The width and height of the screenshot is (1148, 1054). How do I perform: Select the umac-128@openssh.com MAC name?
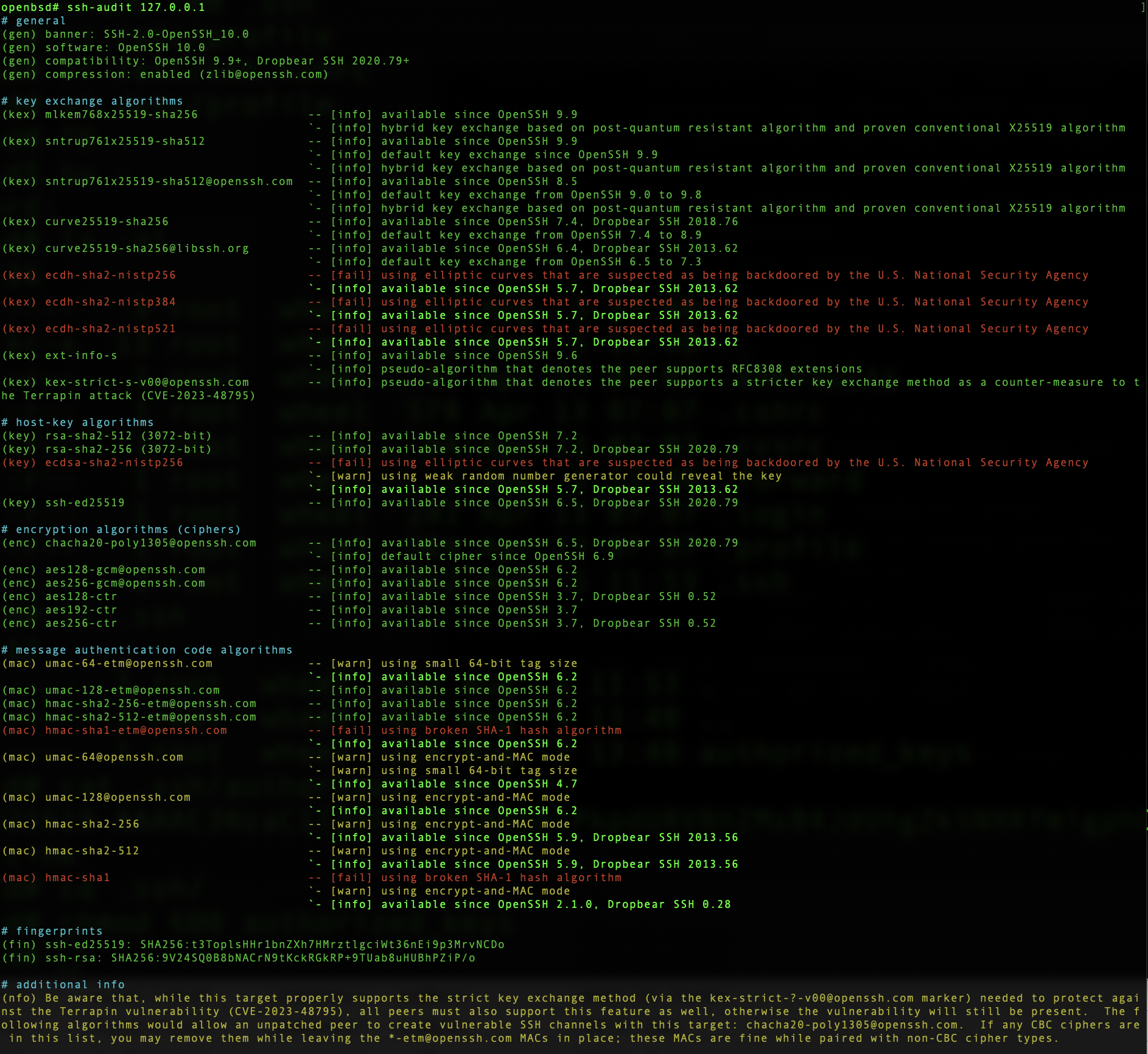(x=117, y=797)
